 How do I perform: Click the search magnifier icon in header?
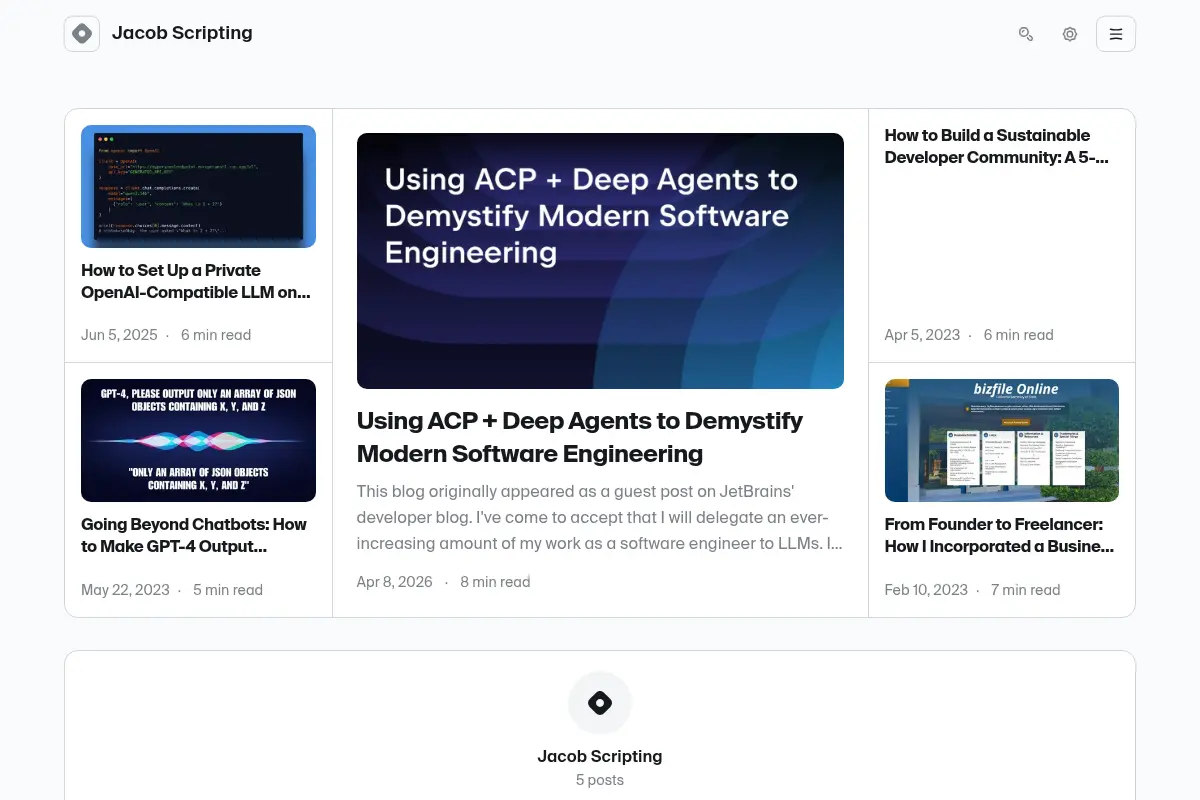[x=1026, y=34]
